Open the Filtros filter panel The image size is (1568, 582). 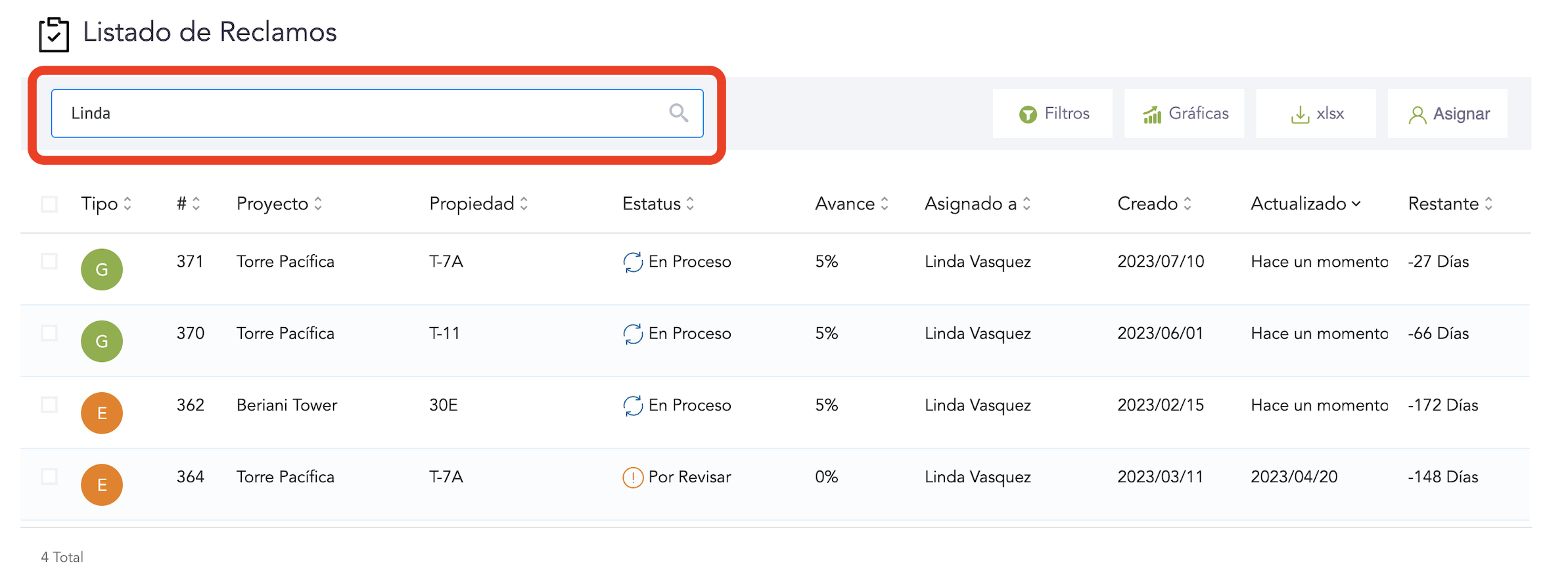(x=1053, y=114)
